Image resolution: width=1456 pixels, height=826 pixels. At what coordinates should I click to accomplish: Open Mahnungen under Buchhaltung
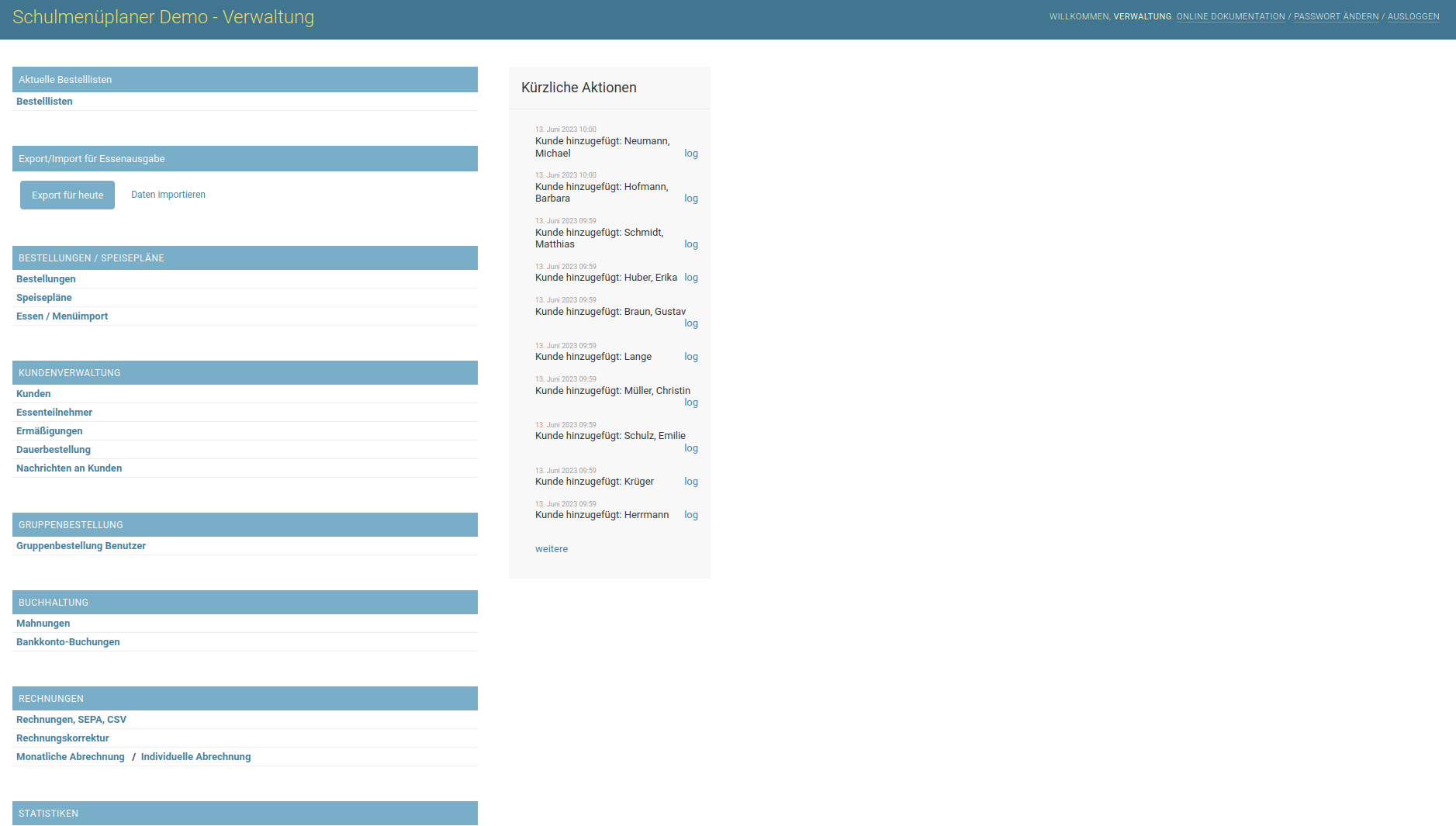click(43, 624)
